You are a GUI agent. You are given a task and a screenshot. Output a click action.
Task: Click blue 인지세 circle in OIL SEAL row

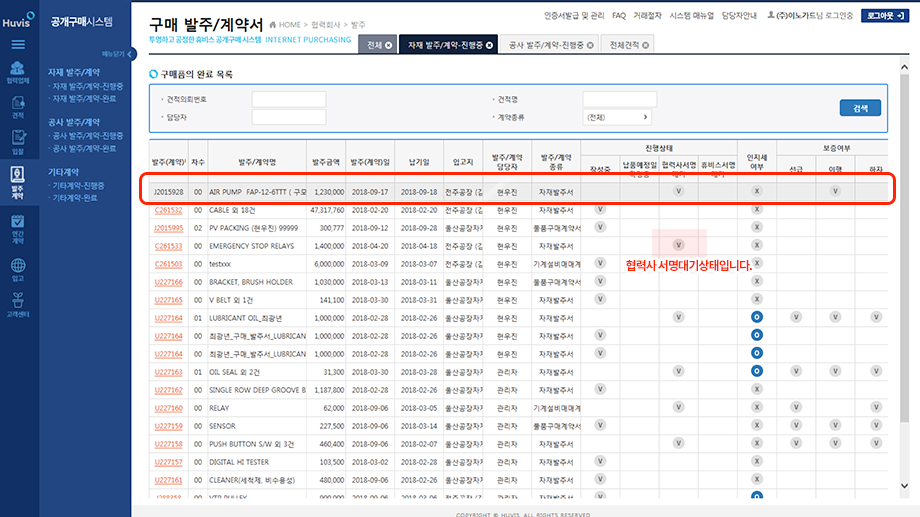click(x=757, y=371)
